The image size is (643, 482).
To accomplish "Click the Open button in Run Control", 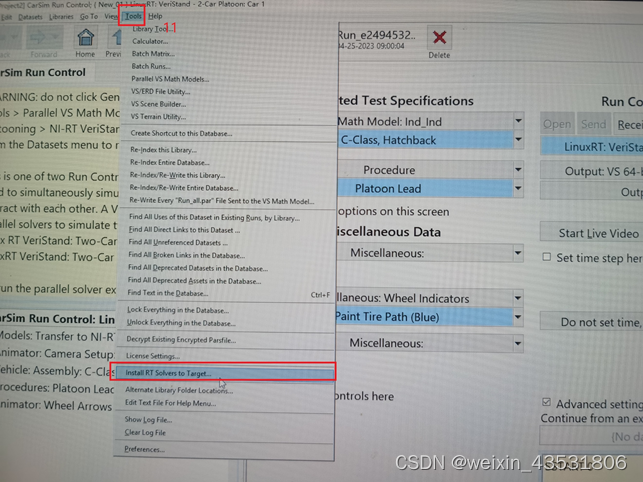I will (556, 124).
